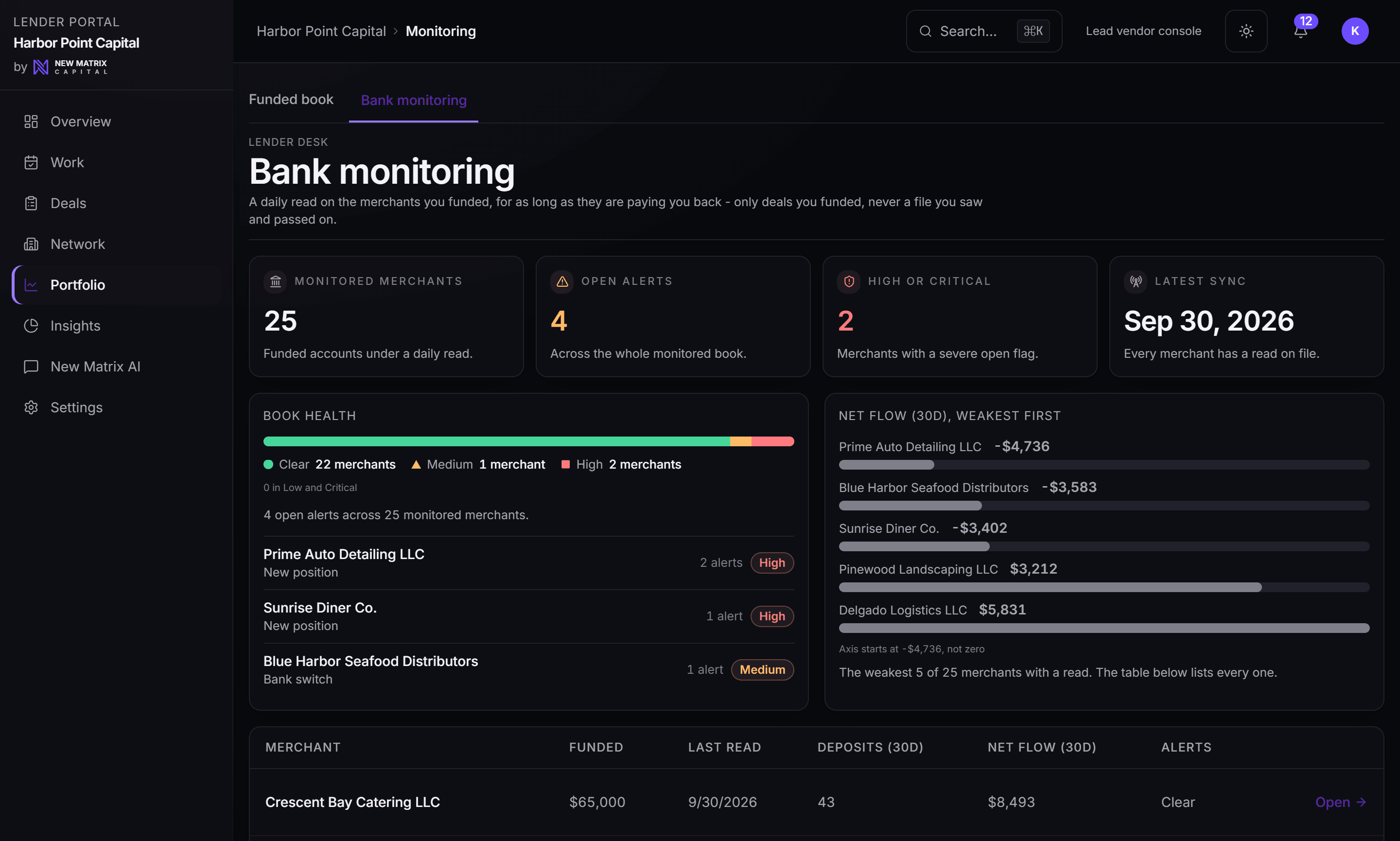Click the Medium badge for Blue Harbor Seafood

click(x=762, y=669)
